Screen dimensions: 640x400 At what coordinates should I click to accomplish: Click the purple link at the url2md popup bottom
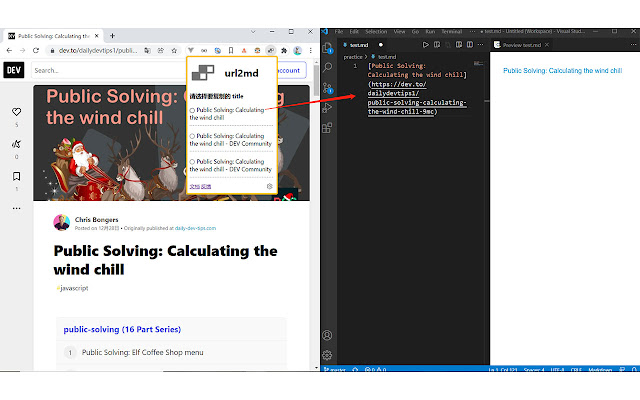point(200,187)
